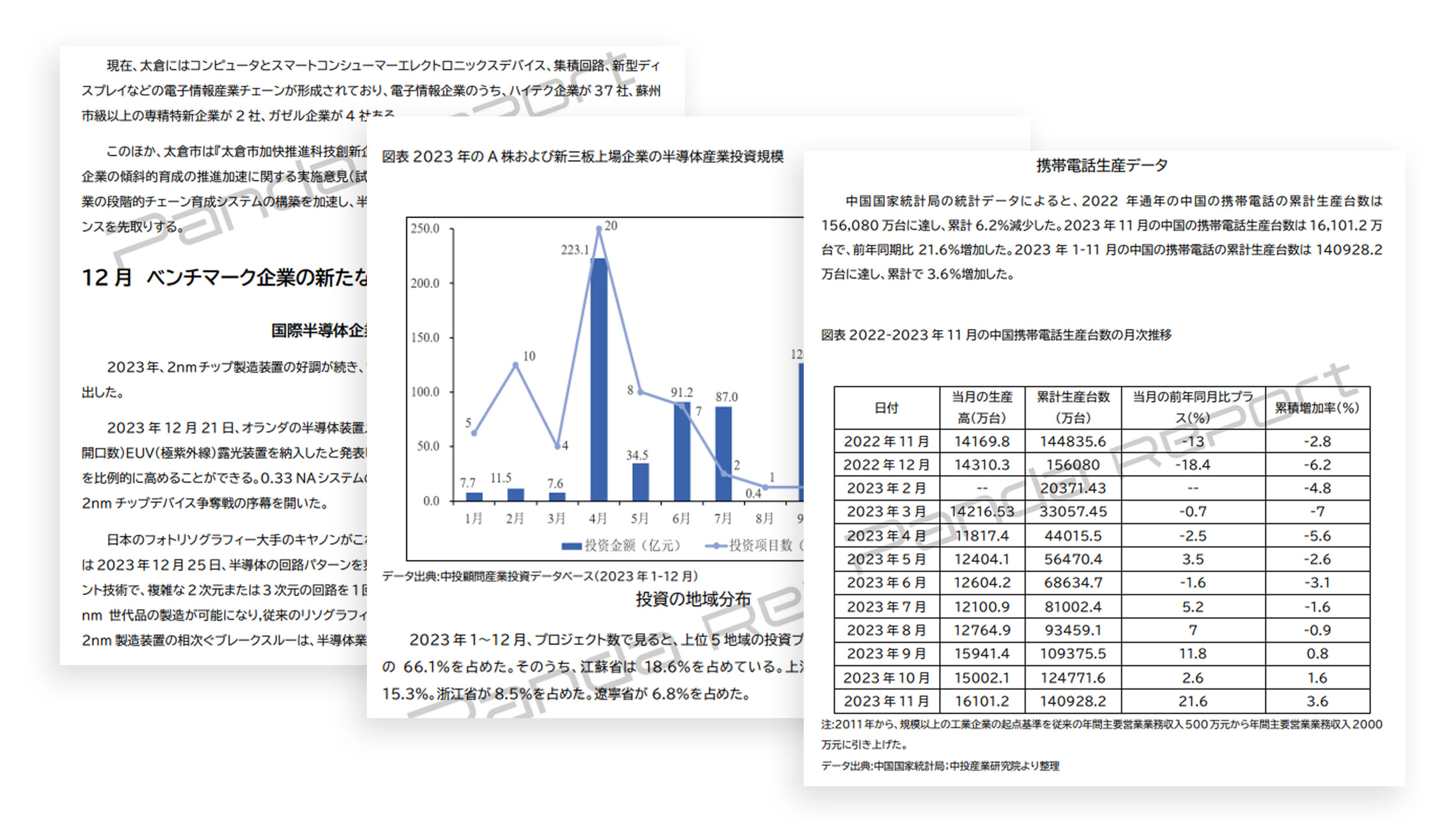Click the line chart point labeled 20
This screenshot has height=834, width=1456.
tap(599, 229)
